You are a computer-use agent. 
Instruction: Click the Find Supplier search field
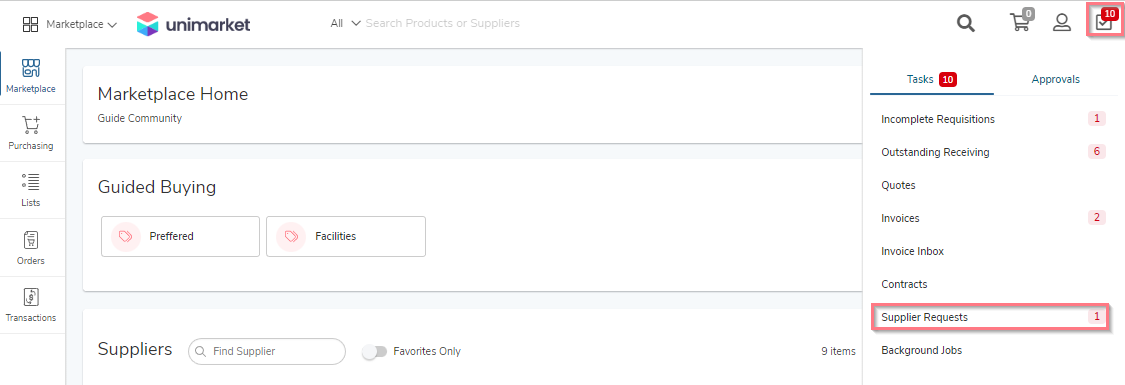pyautogui.click(x=267, y=351)
